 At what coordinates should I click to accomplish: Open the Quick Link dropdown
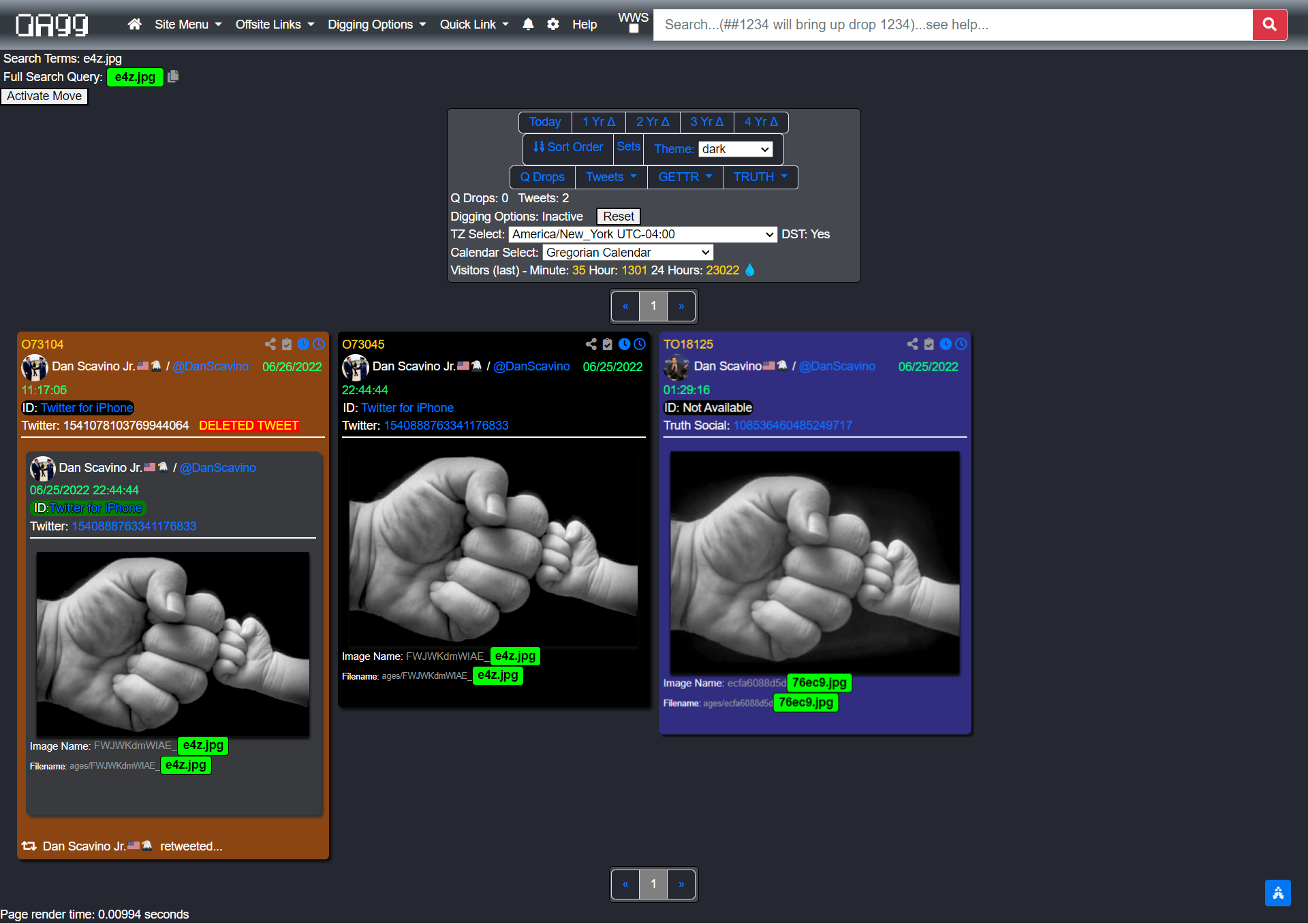point(474,25)
